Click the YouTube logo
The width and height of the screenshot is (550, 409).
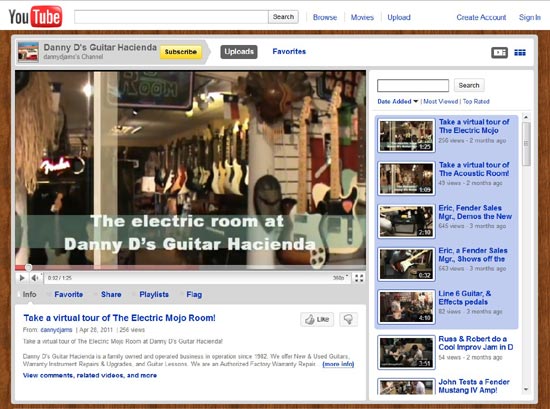tap(35, 16)
